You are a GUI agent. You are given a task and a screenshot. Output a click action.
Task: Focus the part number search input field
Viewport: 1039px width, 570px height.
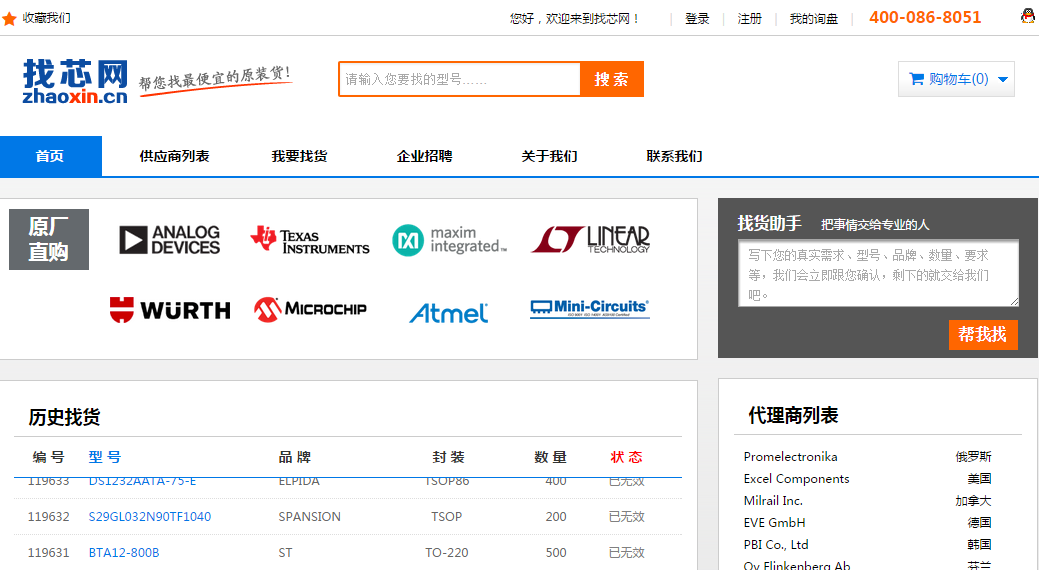[x=459, y=79]
